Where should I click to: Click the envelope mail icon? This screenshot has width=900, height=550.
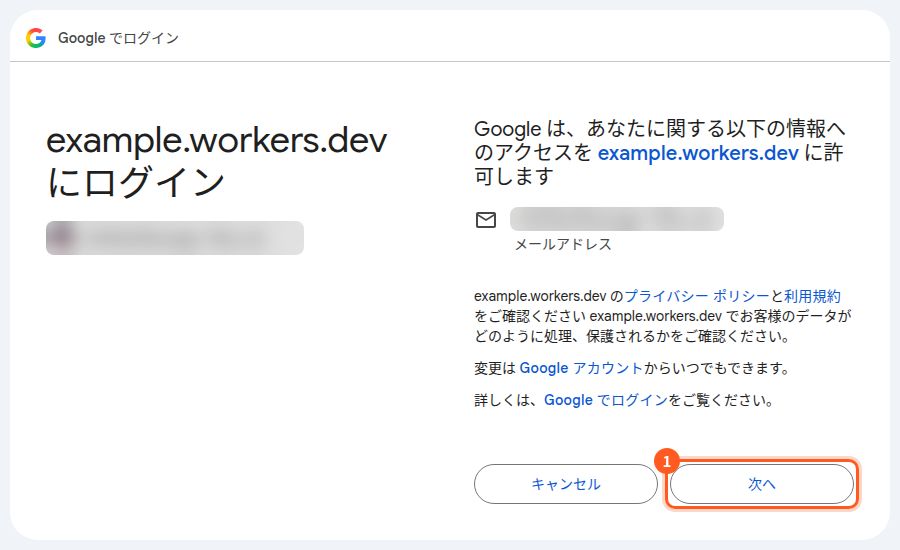point(486,220)
